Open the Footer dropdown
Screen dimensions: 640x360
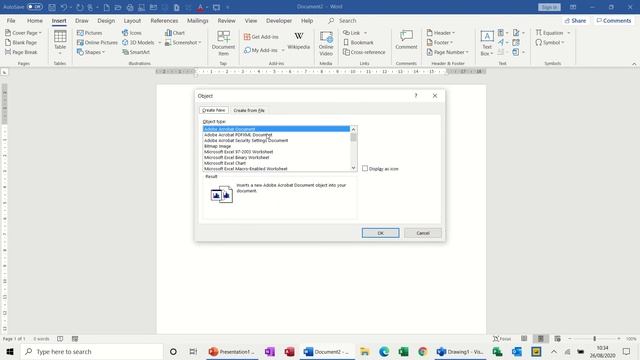440,42
